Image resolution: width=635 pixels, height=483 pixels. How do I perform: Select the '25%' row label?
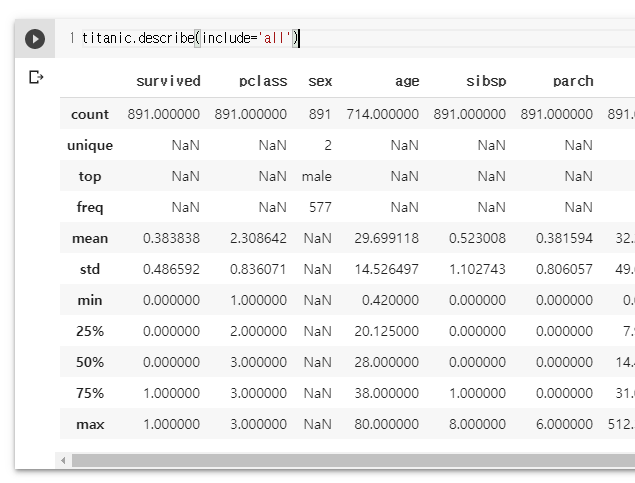click(x=90, y=331)
